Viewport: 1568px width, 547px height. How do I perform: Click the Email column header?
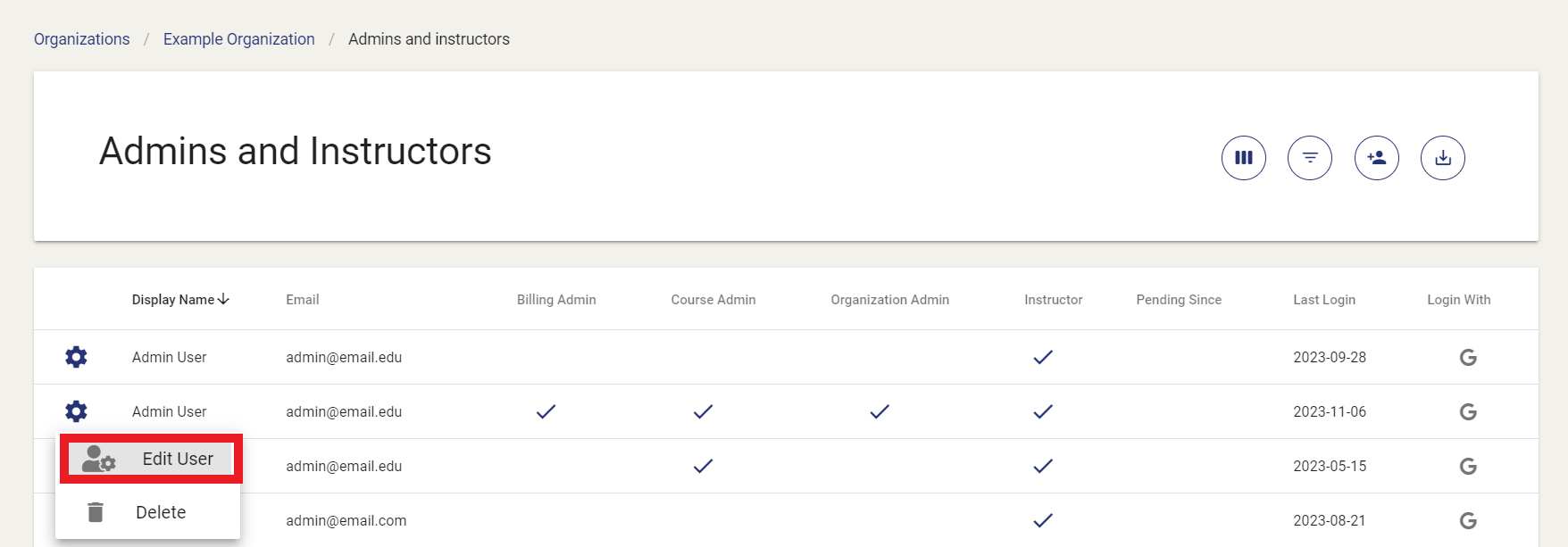pos(303,300)
